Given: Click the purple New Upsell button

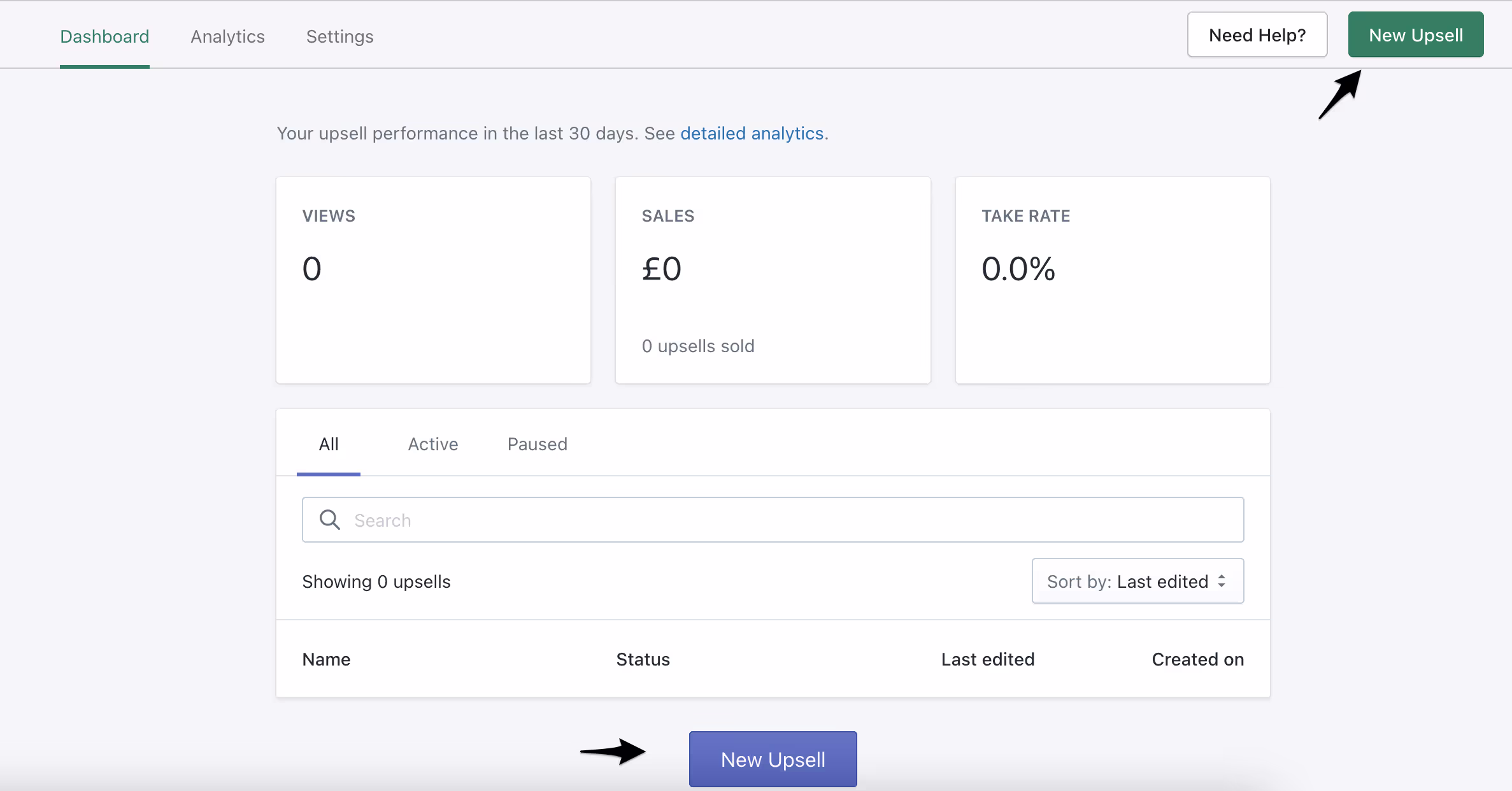Looking at the screenshot, I should [x=773, y=759].
